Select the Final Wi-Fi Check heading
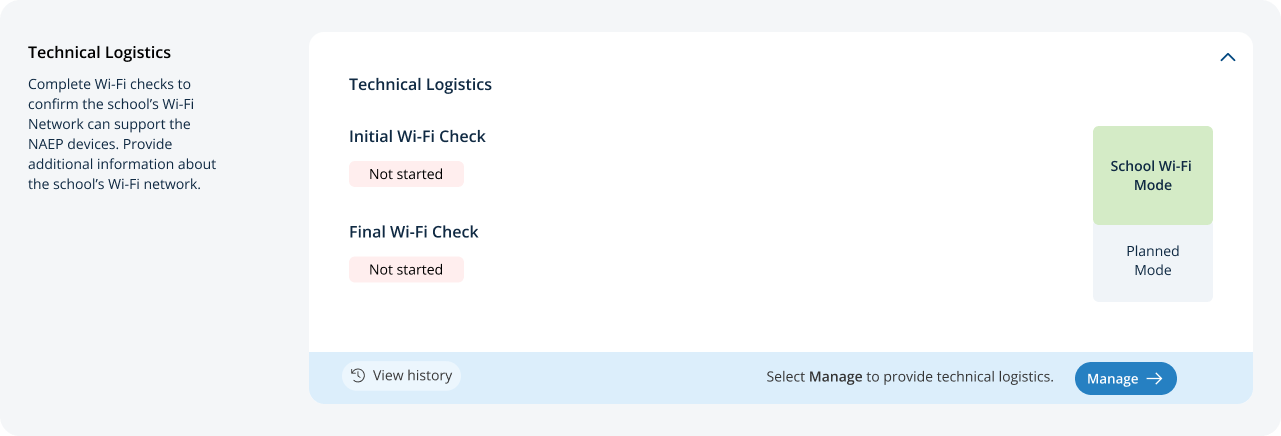Screen dimensions: 1281x436 (x=413, y=232)
